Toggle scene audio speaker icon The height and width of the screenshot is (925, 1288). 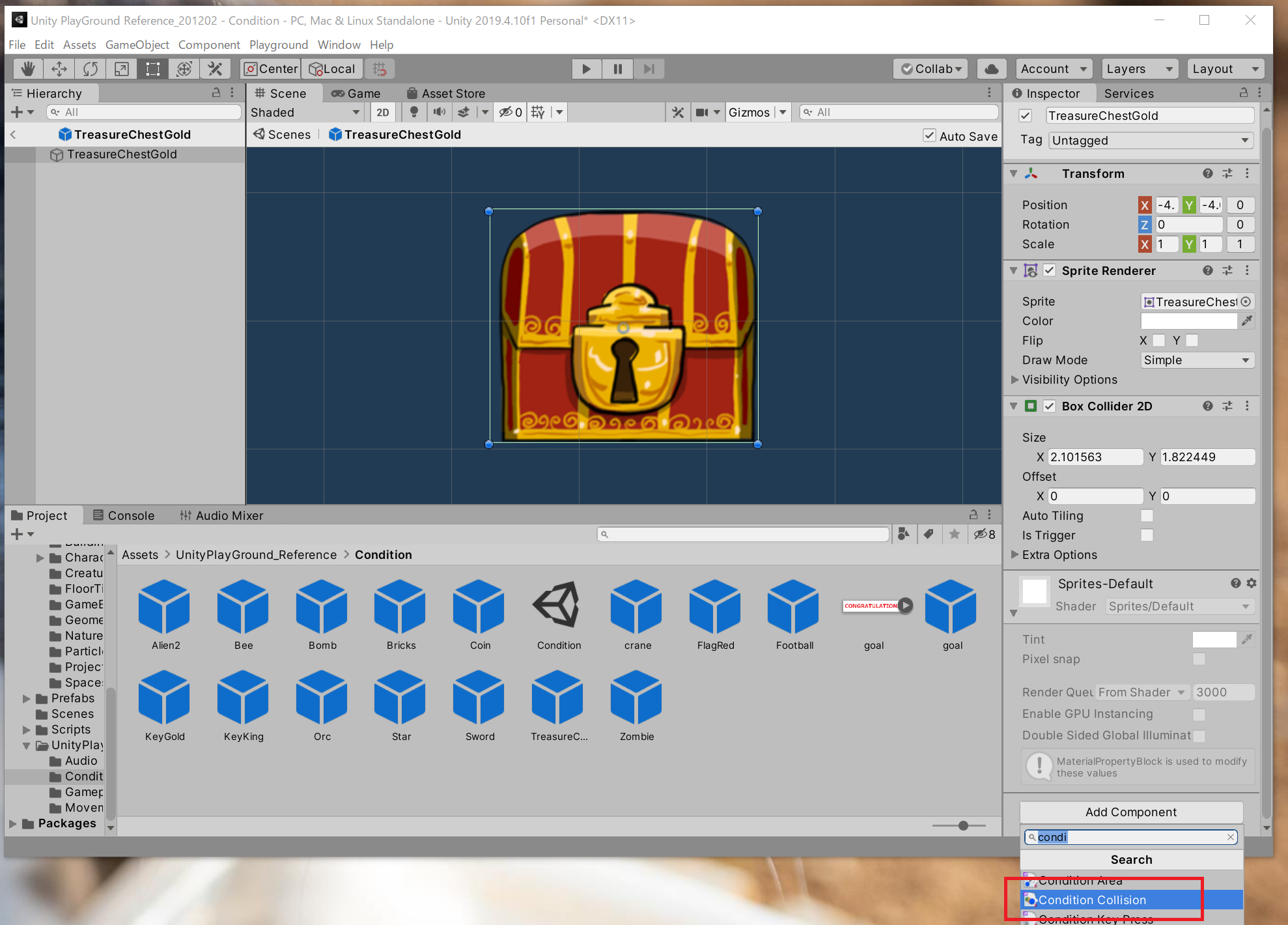(x=440, y=112)
